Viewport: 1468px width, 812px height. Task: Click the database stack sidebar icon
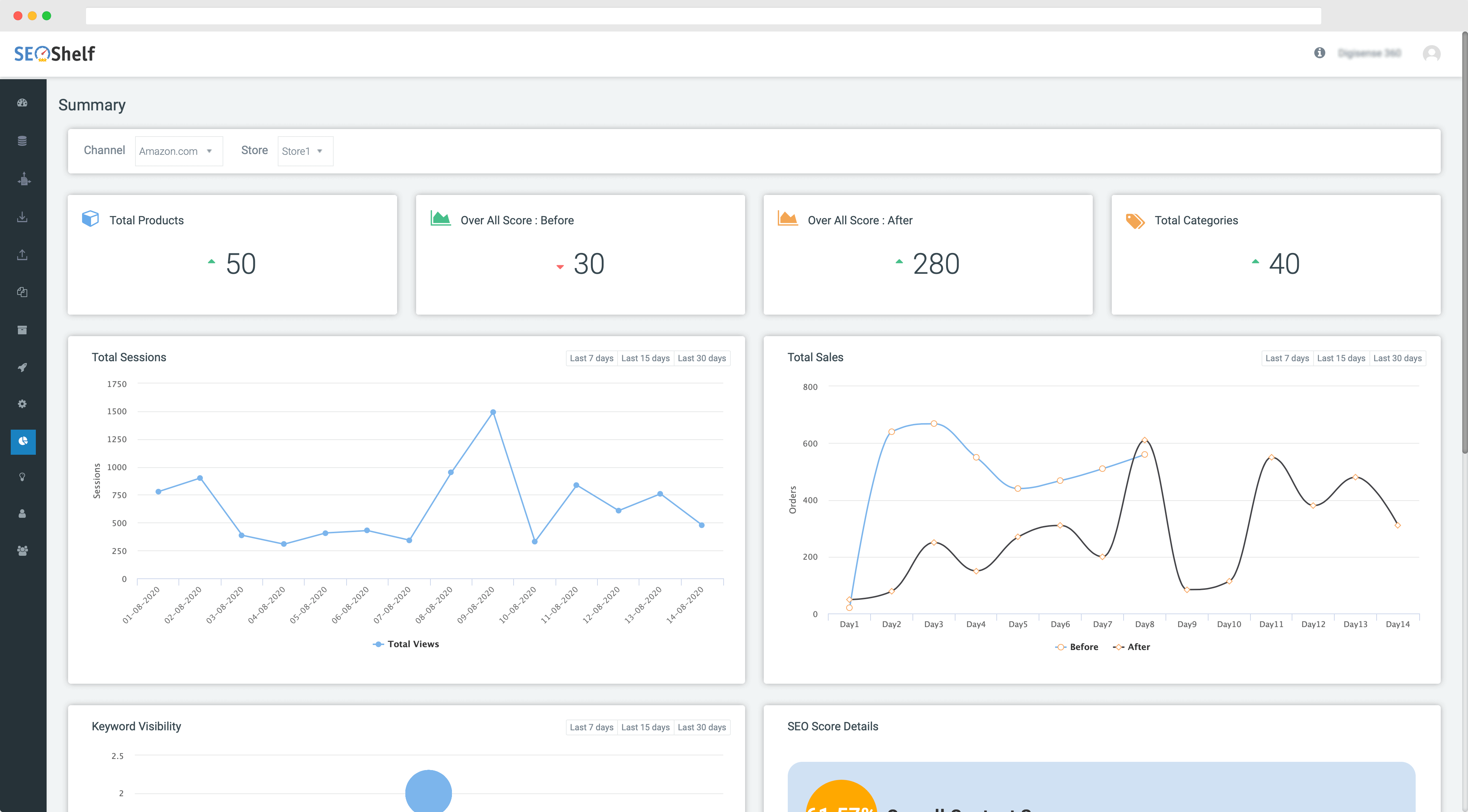point(22,141)
